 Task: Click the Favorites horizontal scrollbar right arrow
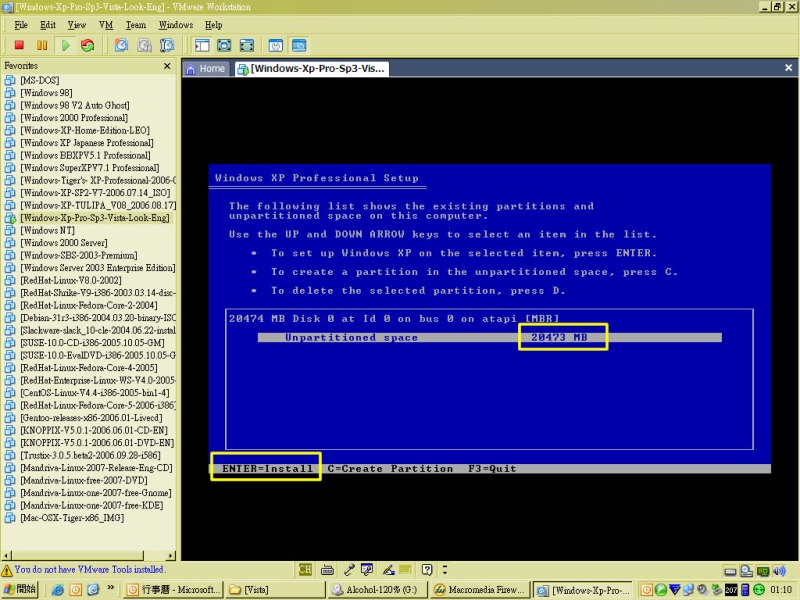pos(170,555)
